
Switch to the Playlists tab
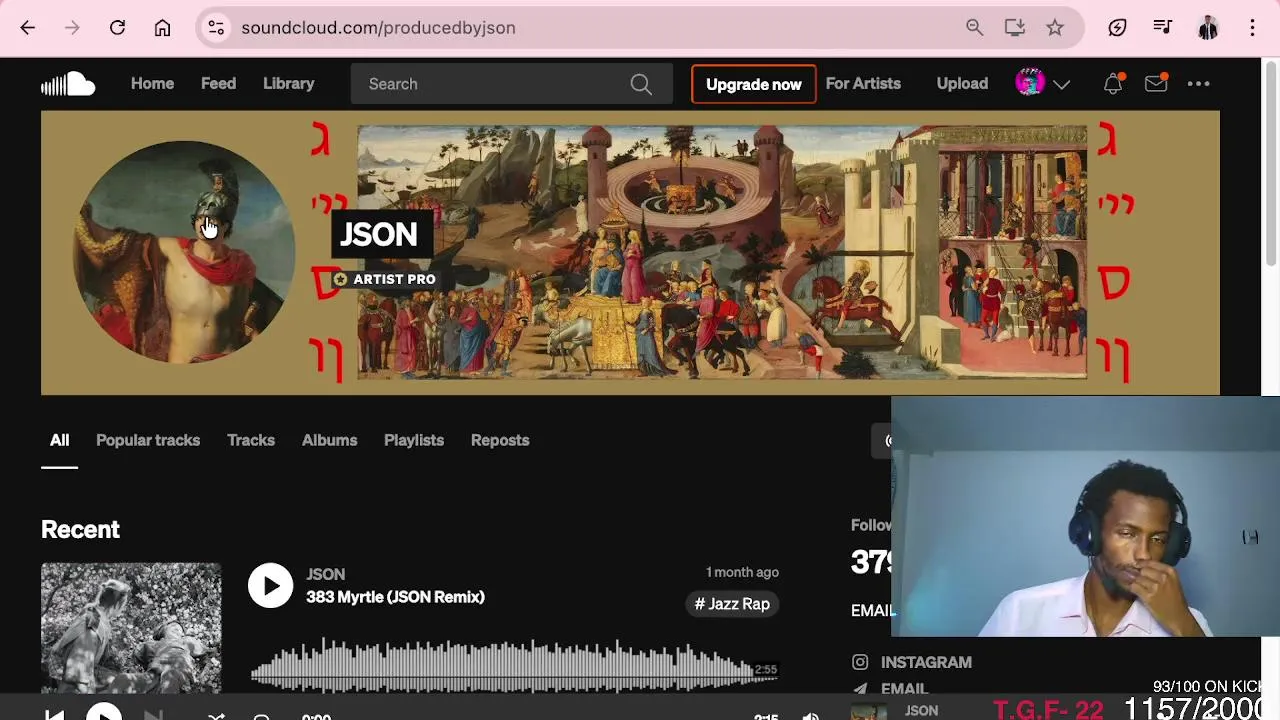click(x=414, y=440)
